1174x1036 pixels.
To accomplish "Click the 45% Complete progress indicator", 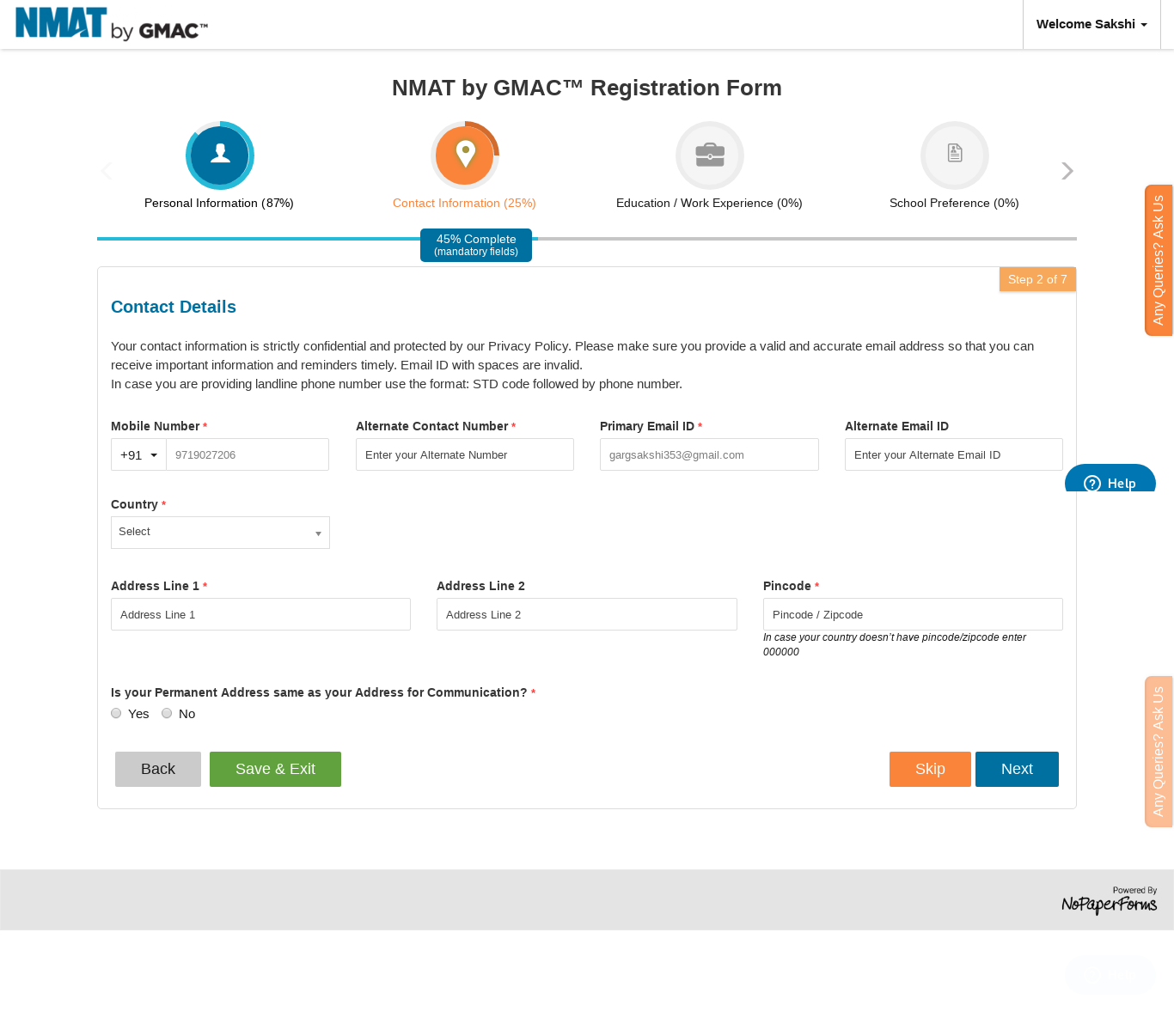I will click(476, 245).
